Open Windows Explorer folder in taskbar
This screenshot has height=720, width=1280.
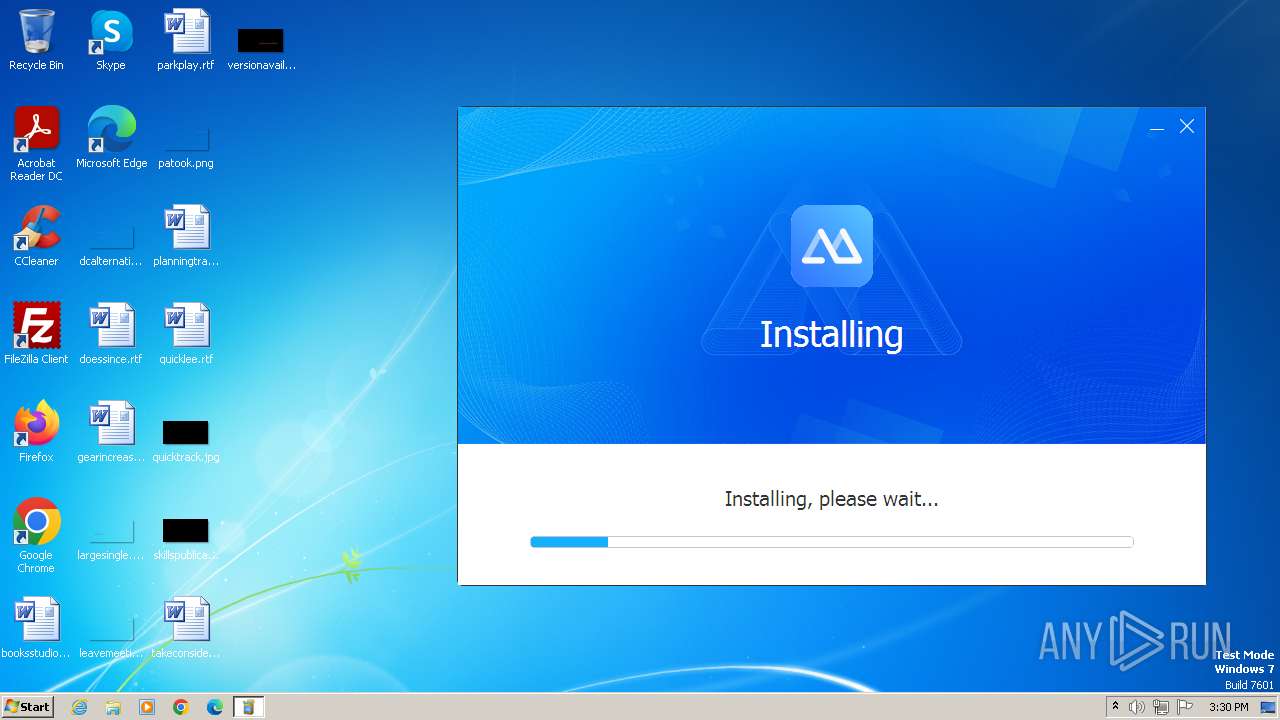click(113, 707)
